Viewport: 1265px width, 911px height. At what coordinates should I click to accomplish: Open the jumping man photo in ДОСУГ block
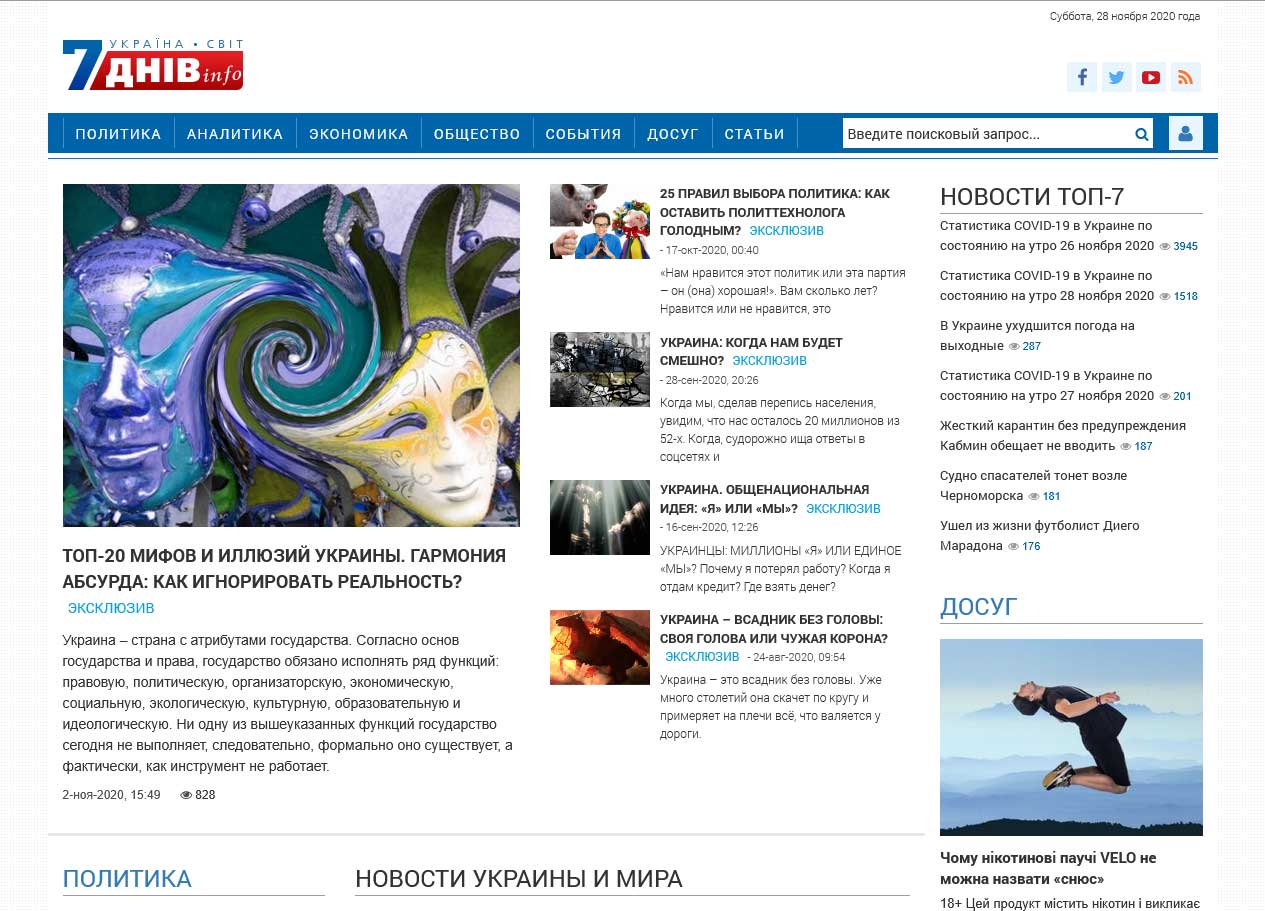pyautogui.click(x=1070, y=737)
